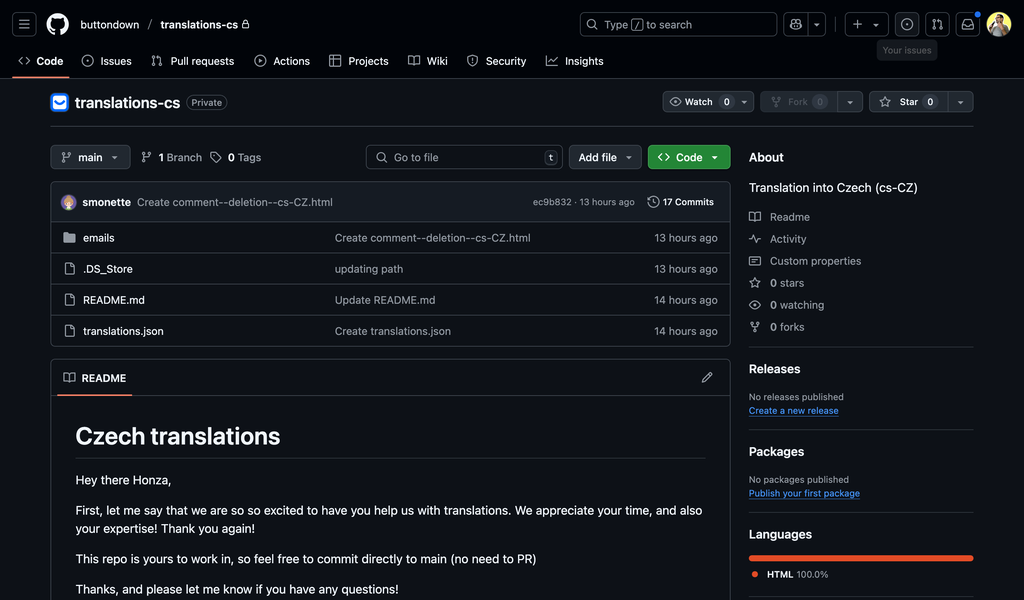Open latest commit message link
The height and width of the screenshot is (600, 1024).
[234, 202]
